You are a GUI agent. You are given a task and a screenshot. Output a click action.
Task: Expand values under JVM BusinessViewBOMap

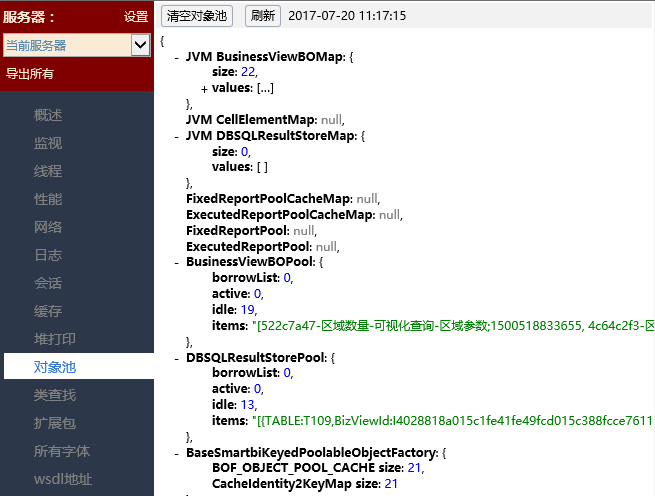coord(204,89)
